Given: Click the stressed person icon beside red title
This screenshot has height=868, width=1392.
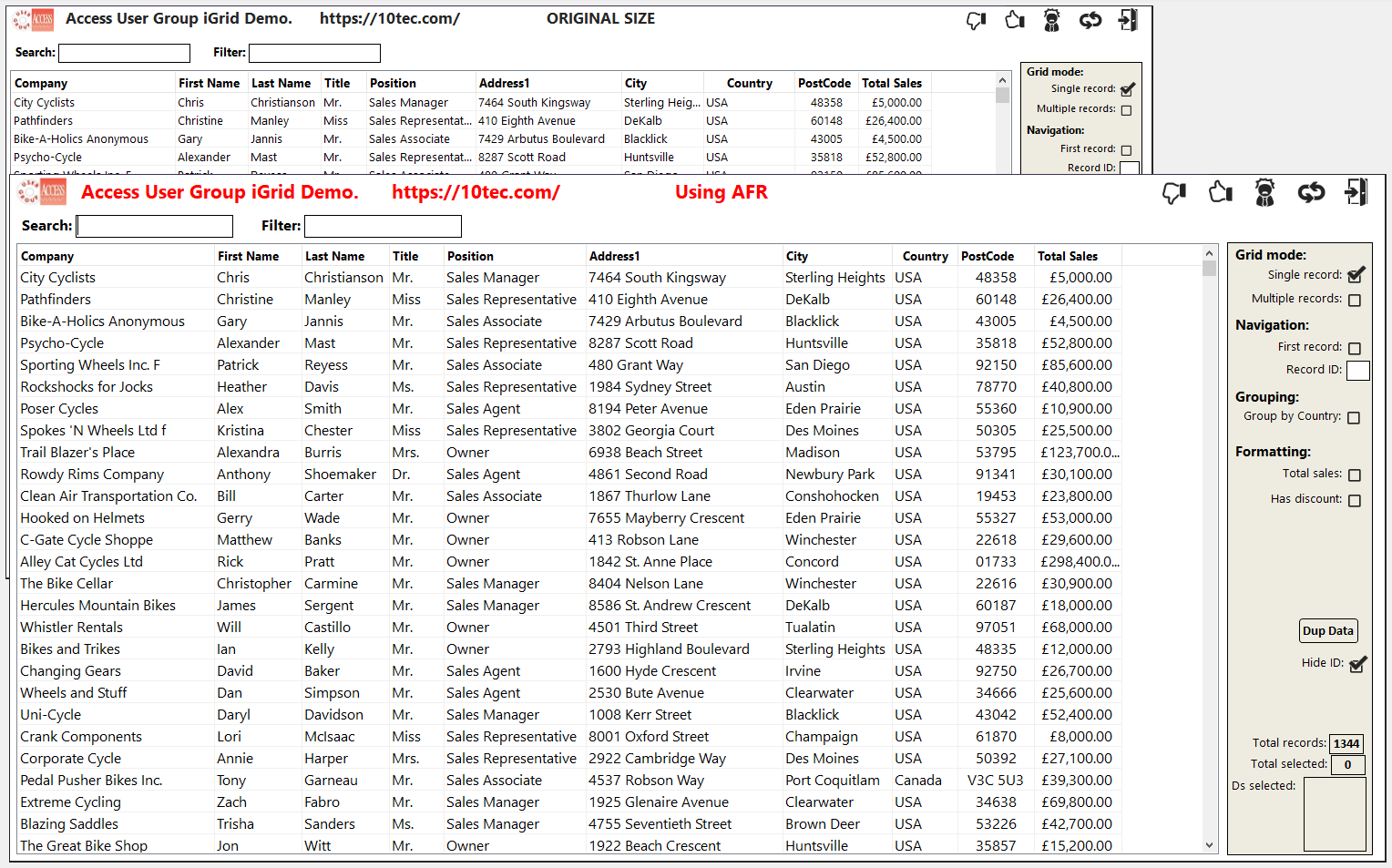Looking at the screenshot, I should coord(1264,192).
